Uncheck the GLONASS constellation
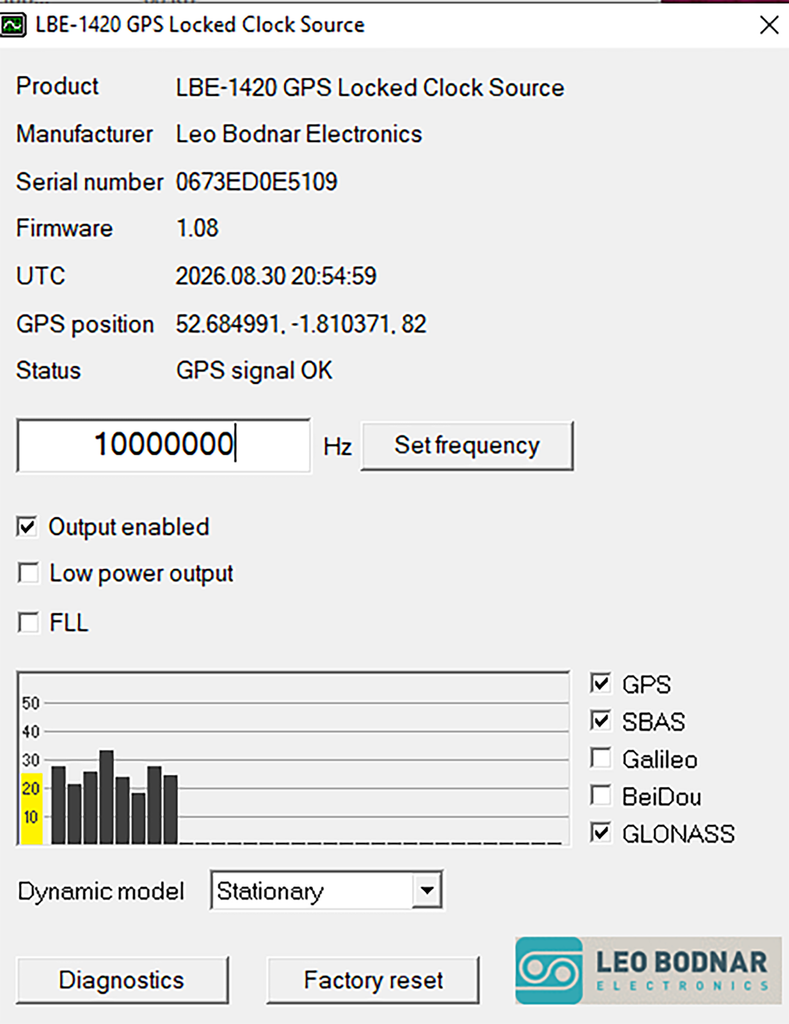This screenshot has height=1024, width=789. coord(600,833)
